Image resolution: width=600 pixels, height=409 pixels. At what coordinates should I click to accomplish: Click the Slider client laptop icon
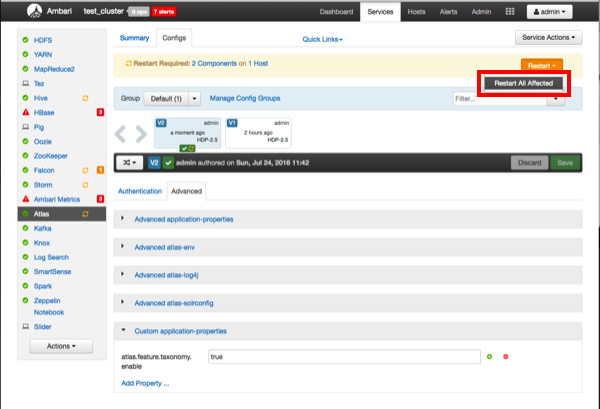pos(26,327)
